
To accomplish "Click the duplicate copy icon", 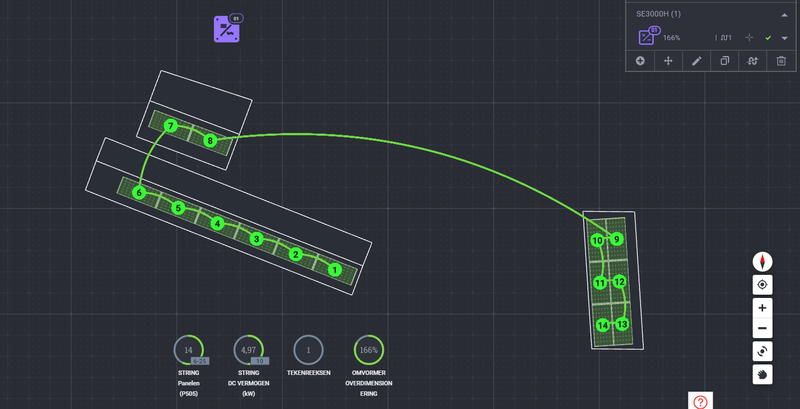I will (724, 61).
